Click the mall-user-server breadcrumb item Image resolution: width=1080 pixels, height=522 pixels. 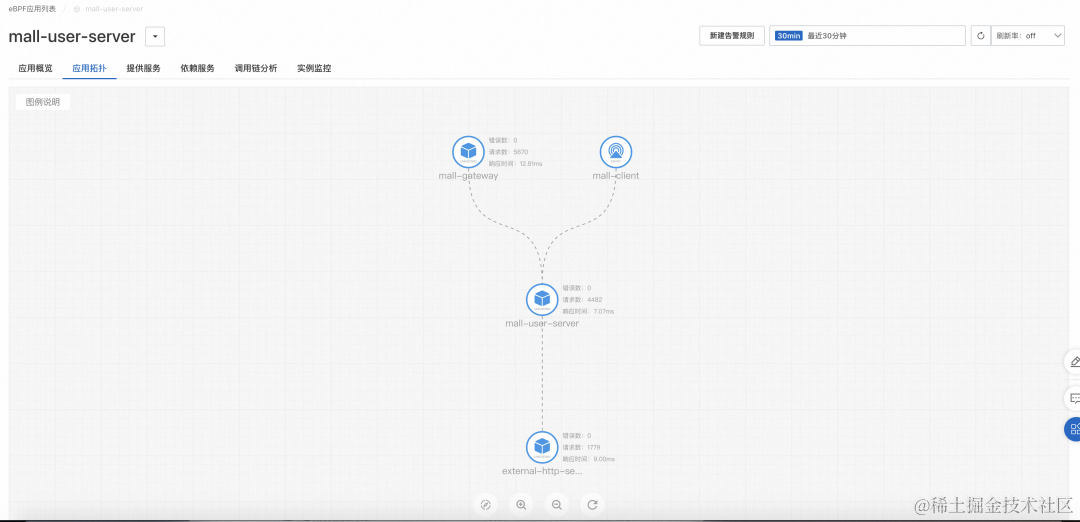(x=114, y=9)
